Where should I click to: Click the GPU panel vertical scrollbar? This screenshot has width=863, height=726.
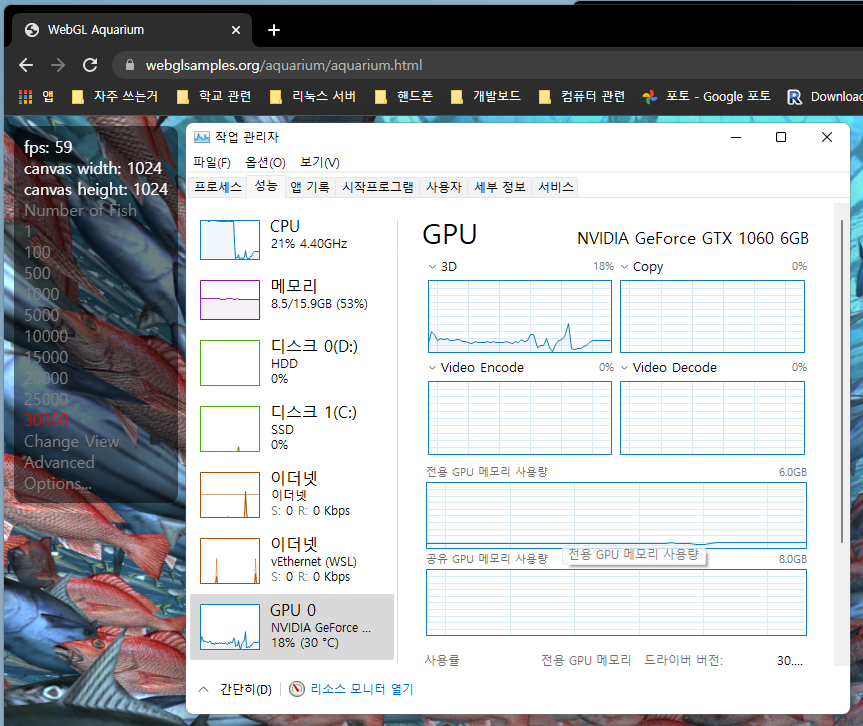(x=842, y=381)
